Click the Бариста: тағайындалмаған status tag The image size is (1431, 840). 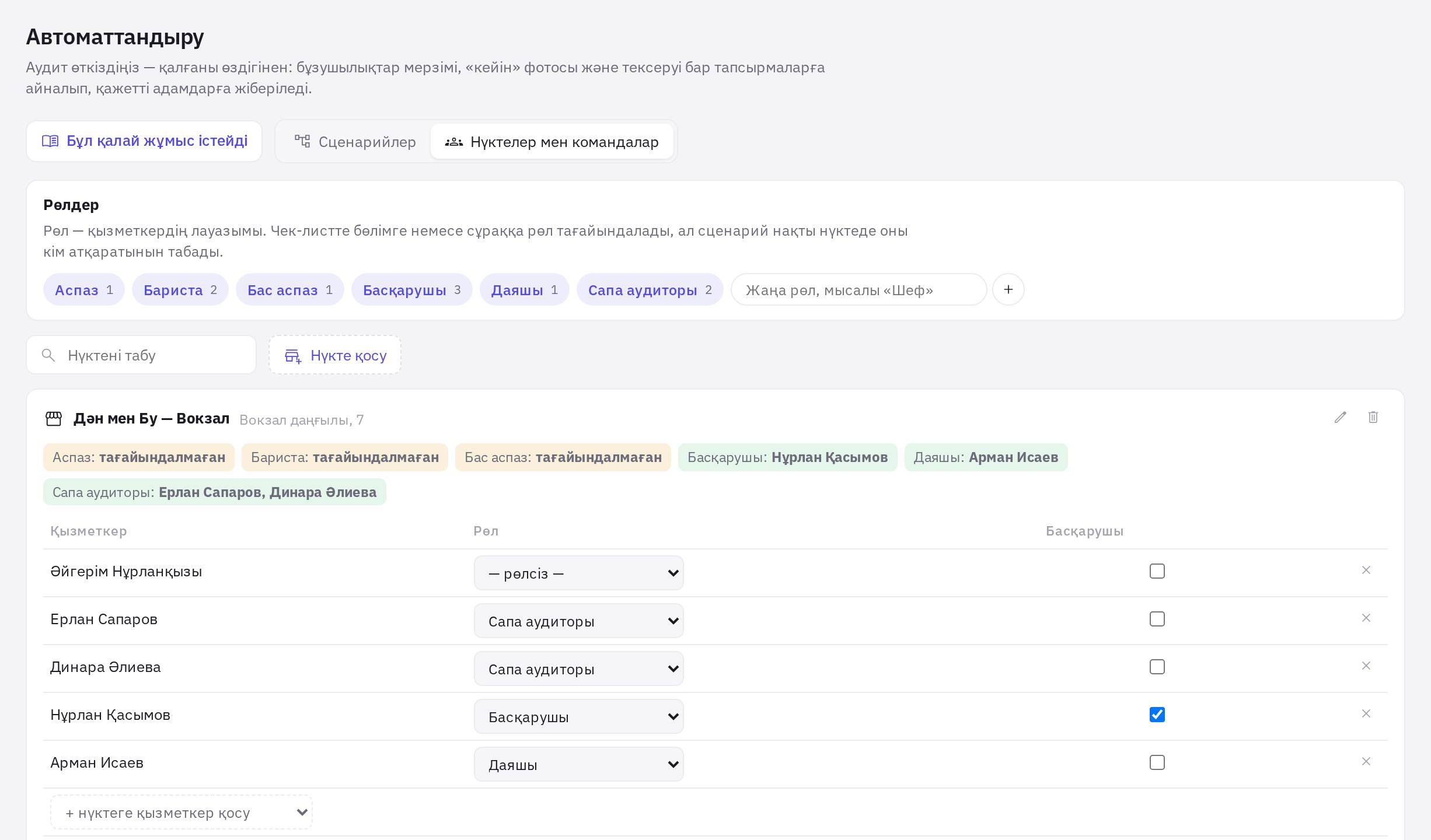coord(345,457)
